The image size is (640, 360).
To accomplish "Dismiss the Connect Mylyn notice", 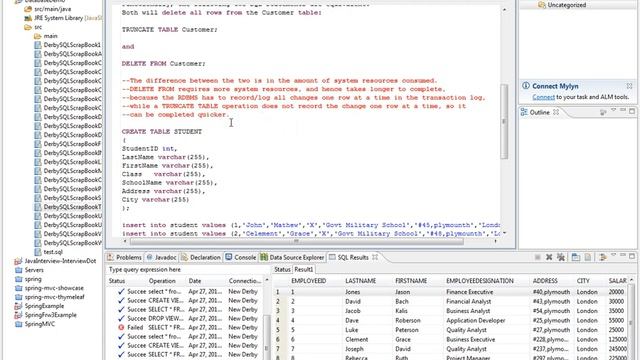I will click(629, 86).
